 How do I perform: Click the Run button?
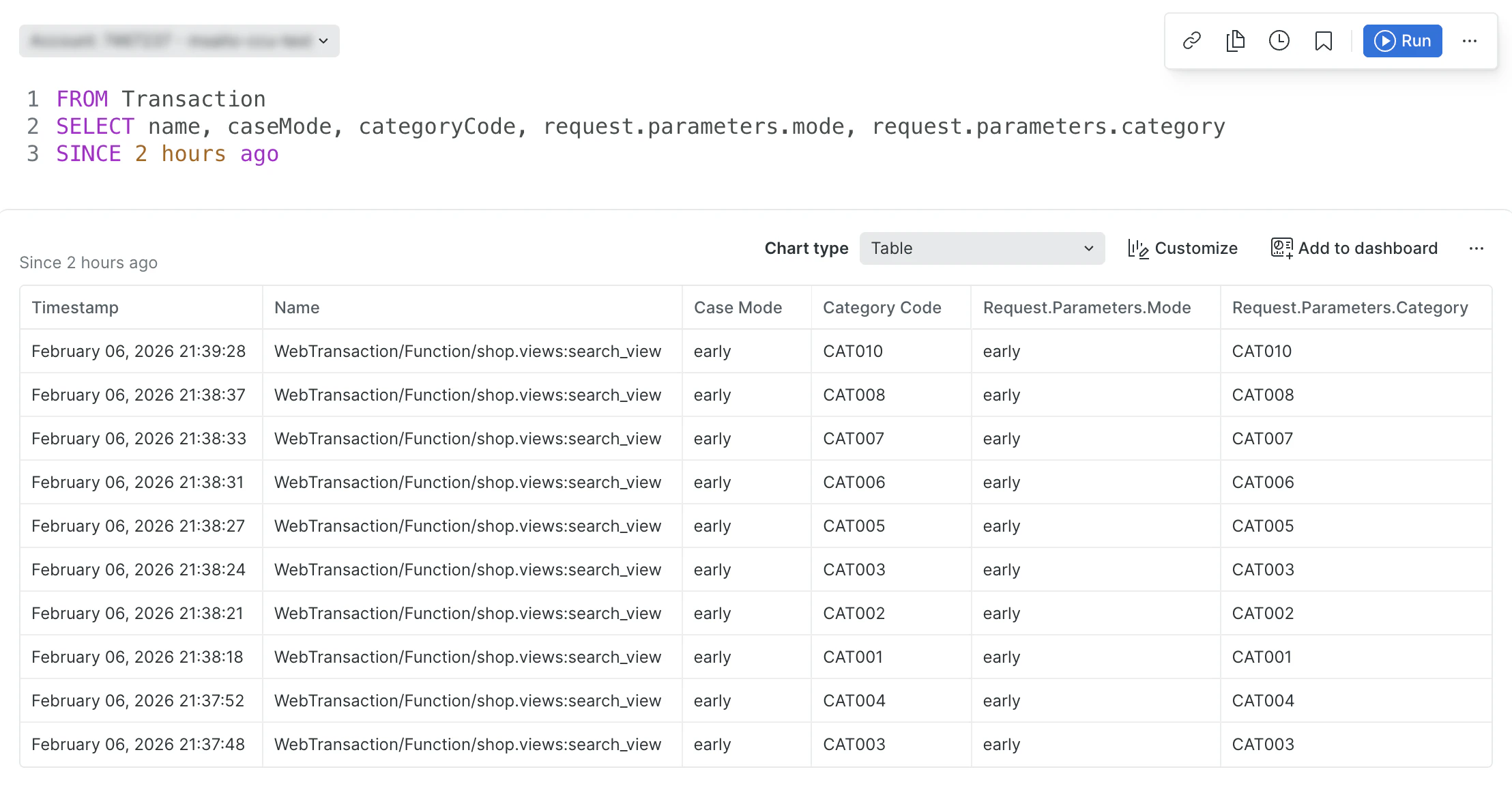[1403, 41]
